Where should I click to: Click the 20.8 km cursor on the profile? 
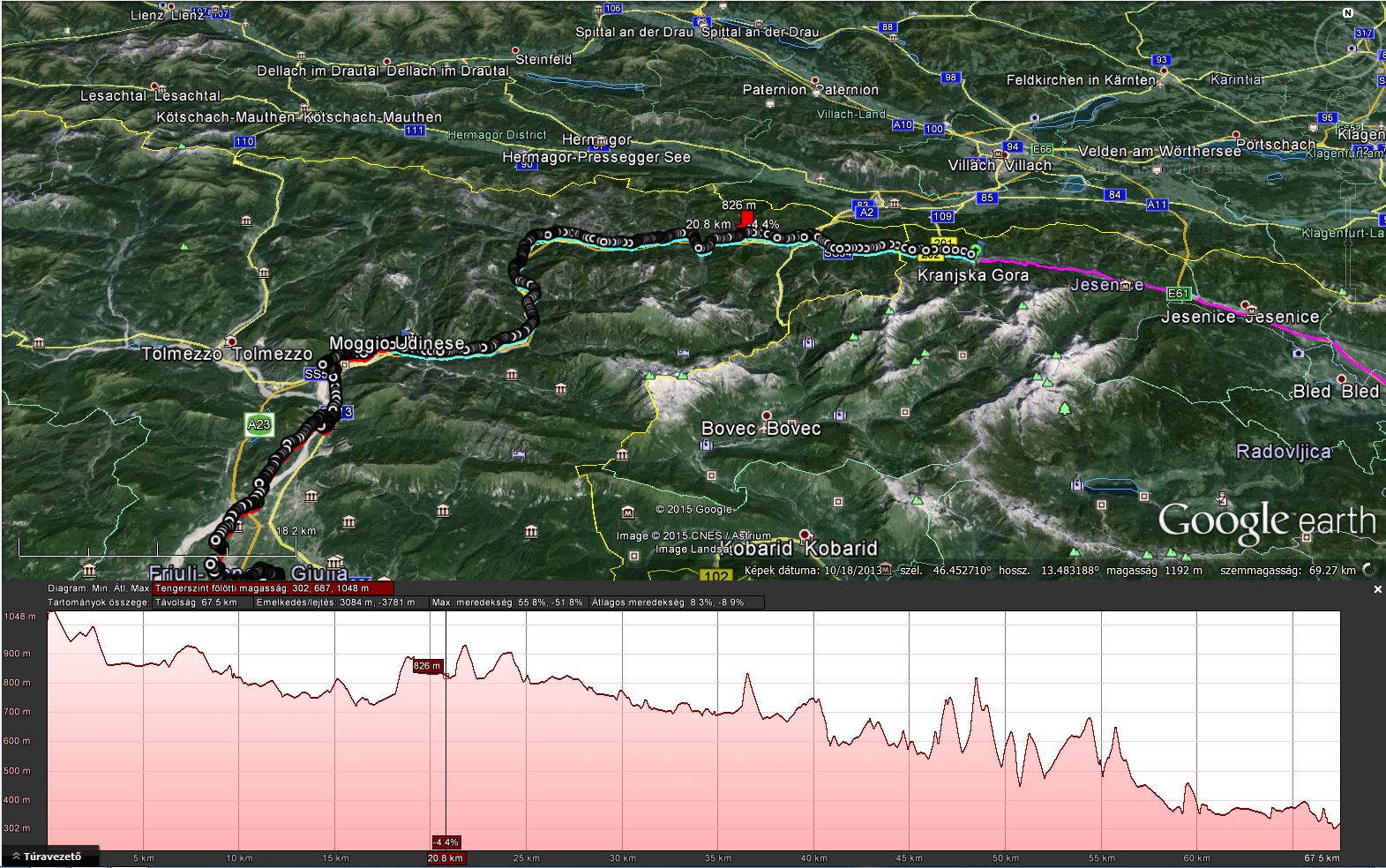point(445,857)
